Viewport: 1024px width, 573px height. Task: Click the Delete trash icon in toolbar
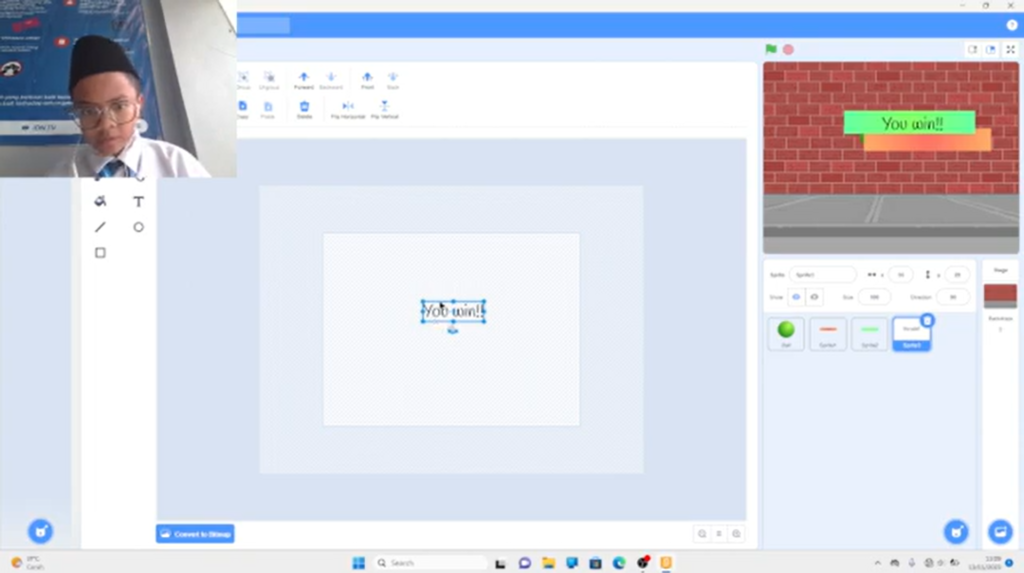(304, 108)
